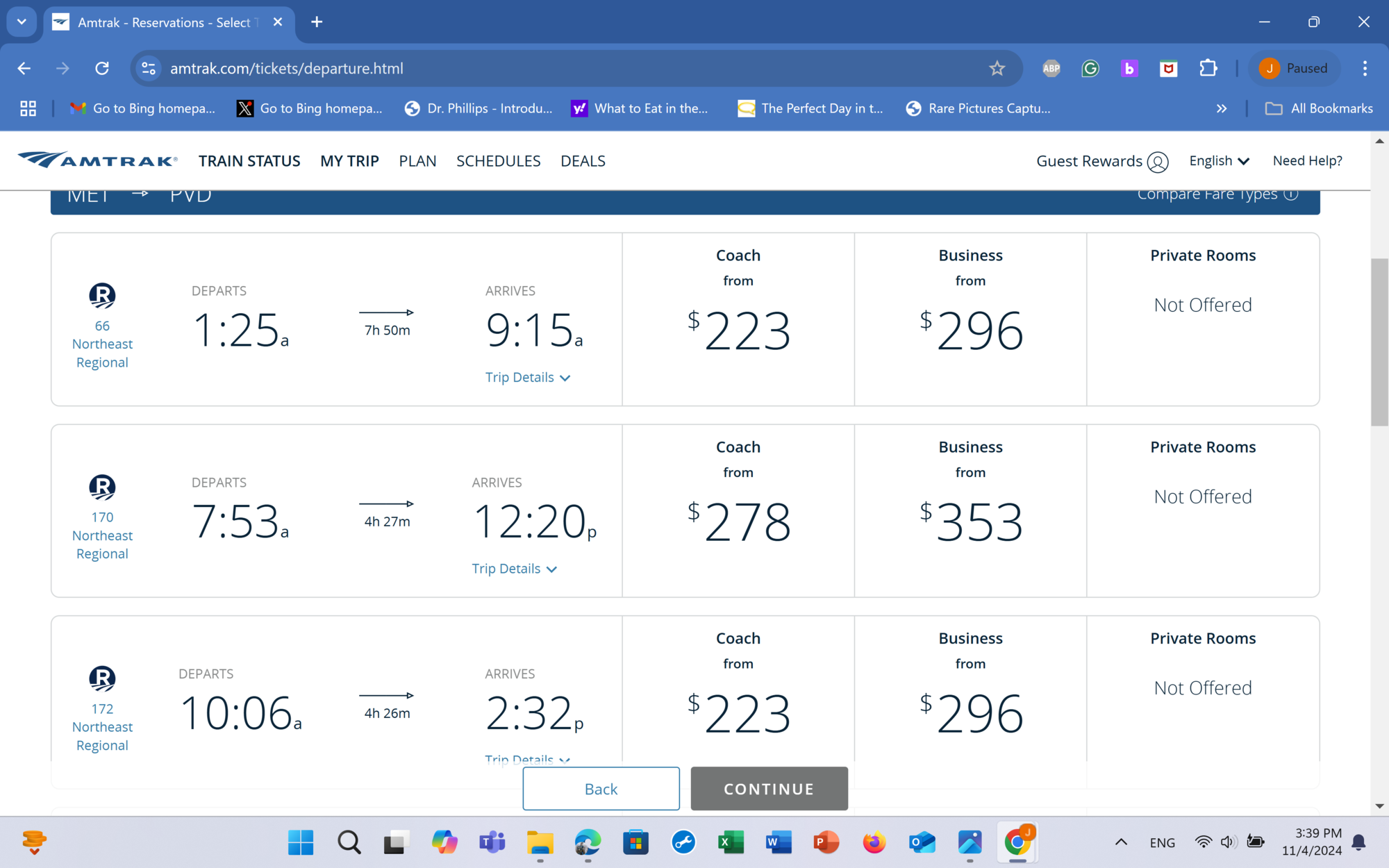
Task: Expand Trip Details for 1:25a train
Action: (x=527, y=378)
